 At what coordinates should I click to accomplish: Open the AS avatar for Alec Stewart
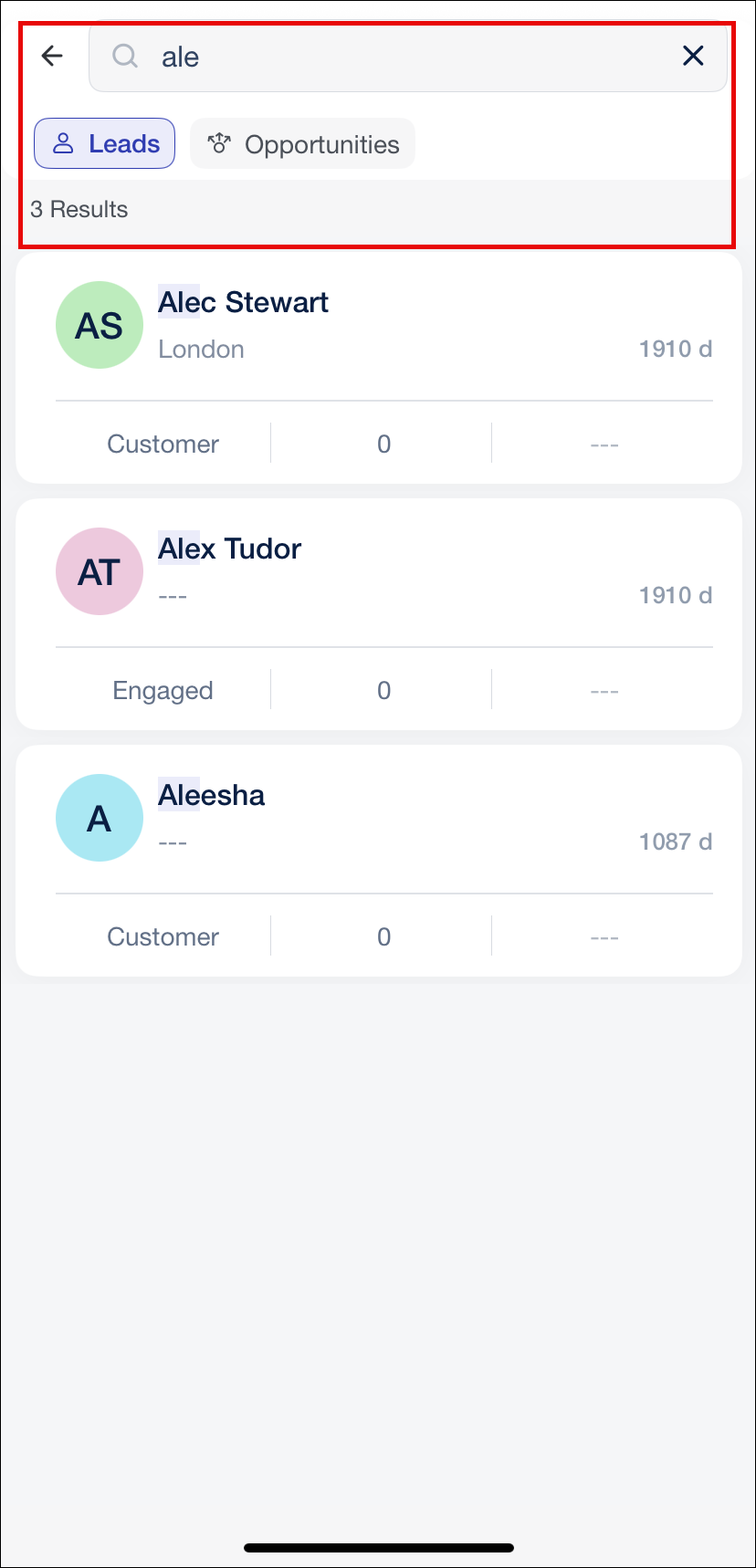[100, 325]
